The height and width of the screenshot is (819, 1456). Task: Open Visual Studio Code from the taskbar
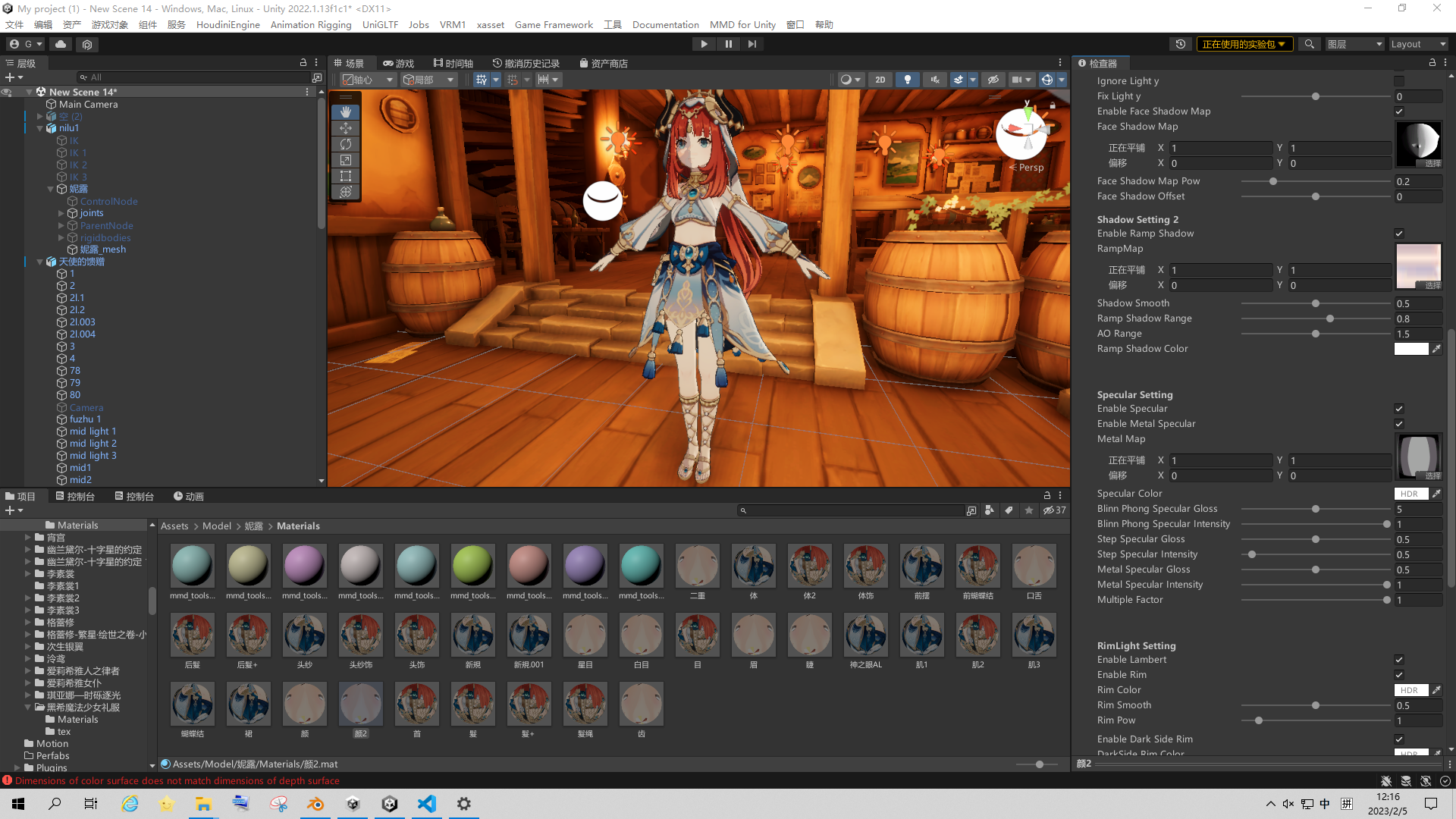(427, 804)
